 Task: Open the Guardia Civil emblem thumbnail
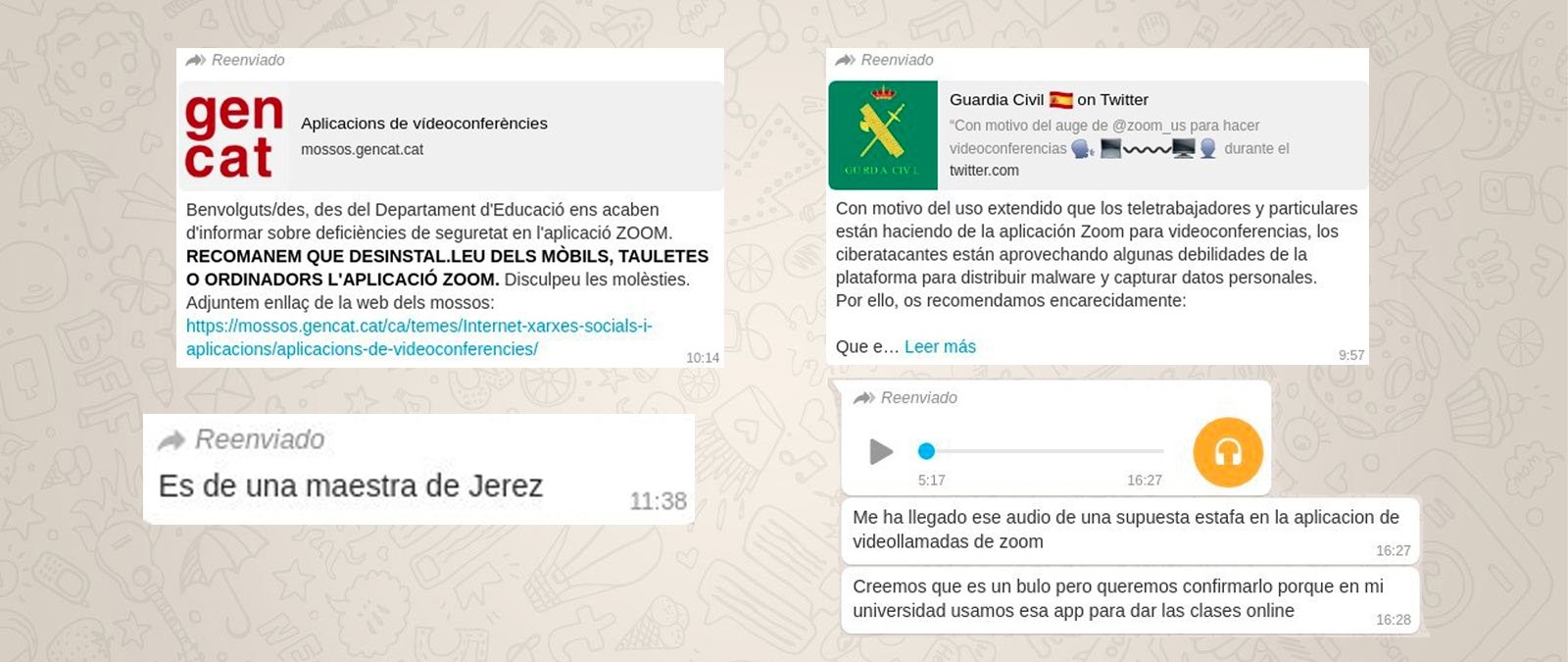click(882, 135)
